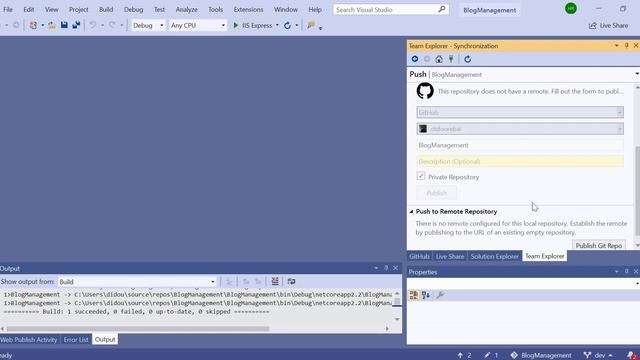Click the IIS Express run button
The image size is (640, 360).
(x=252, y=25)
